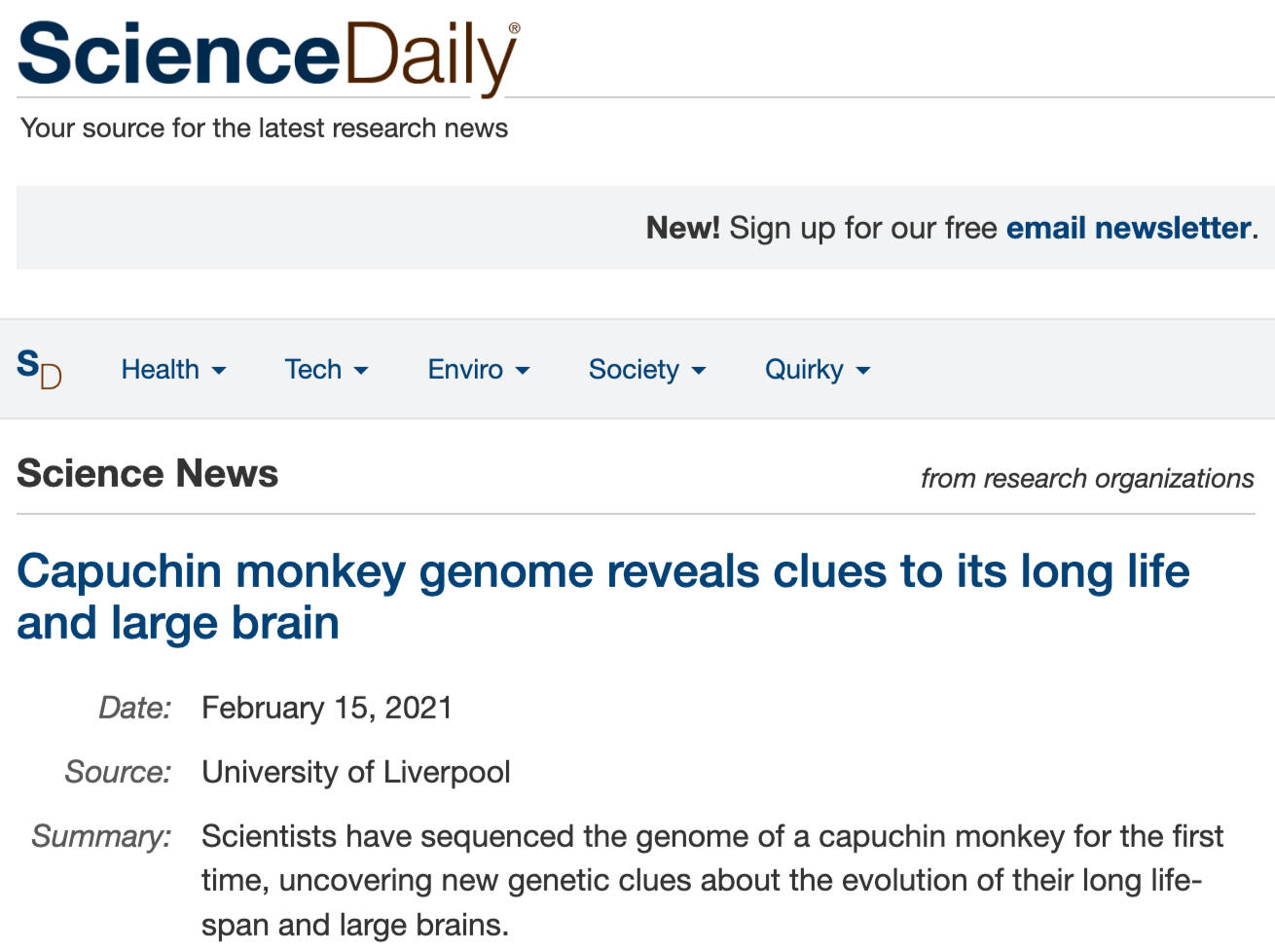Select the Enviro menu item
Screen dimensions: 1275x952
(x=465, y=370)
